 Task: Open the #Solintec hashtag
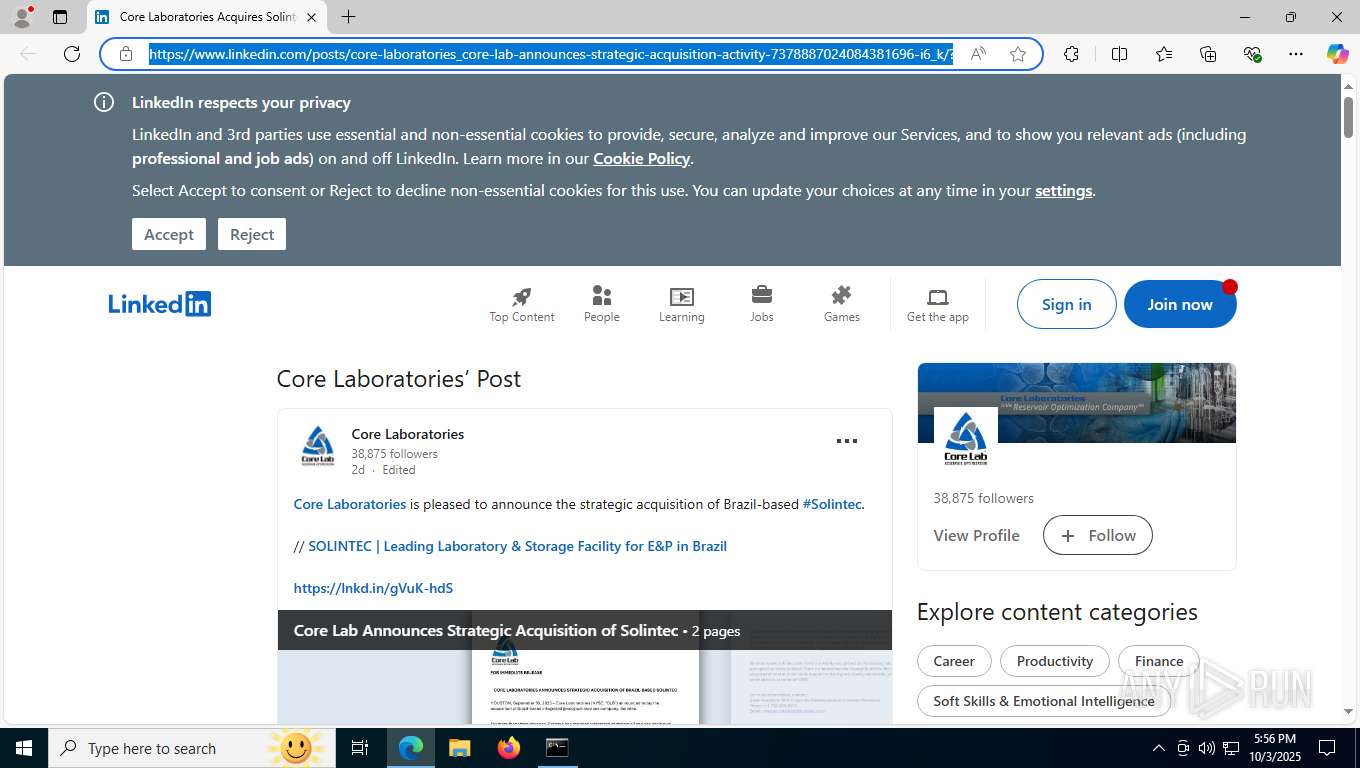click(832, 504)
